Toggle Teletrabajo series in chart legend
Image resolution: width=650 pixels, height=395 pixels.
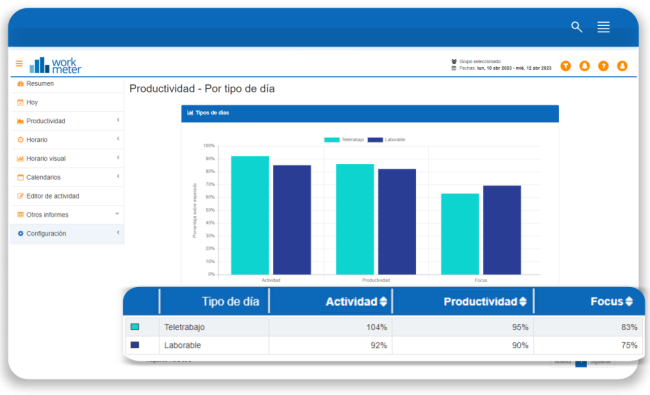(x=344, y=140)
